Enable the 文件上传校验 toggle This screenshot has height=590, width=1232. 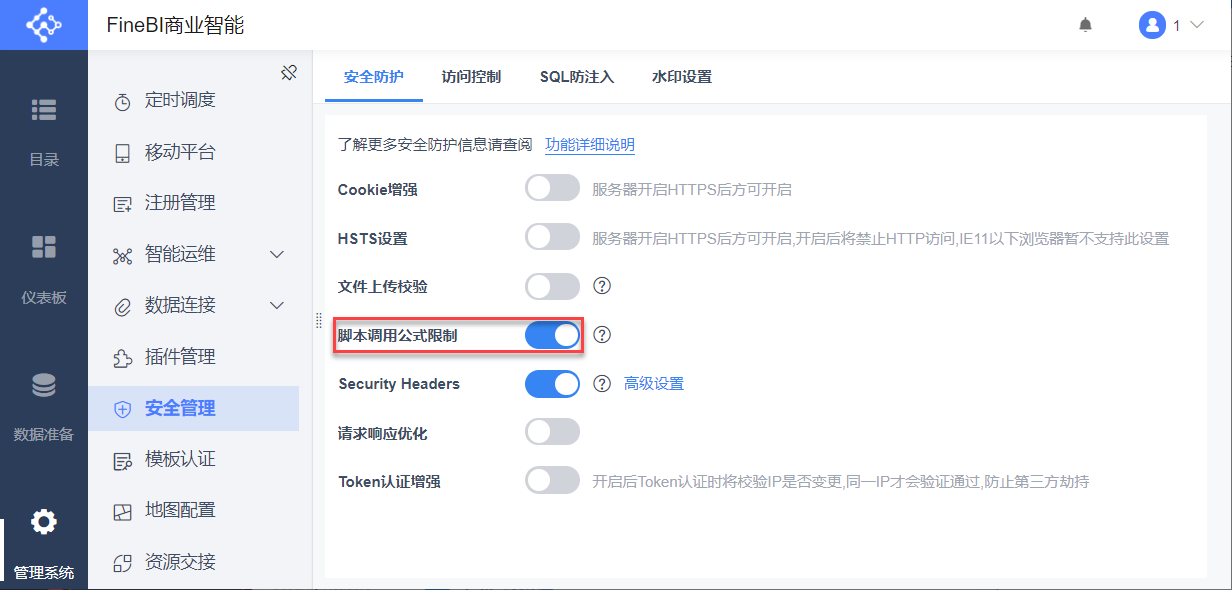click(552, 286)
